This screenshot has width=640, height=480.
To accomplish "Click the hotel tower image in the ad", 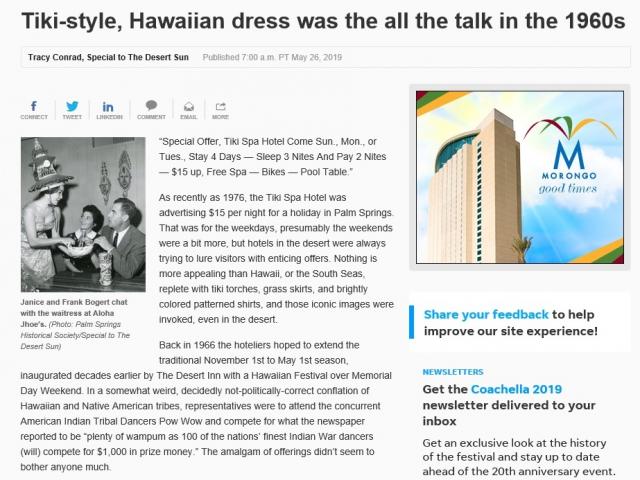I will (x=477, y=190).
